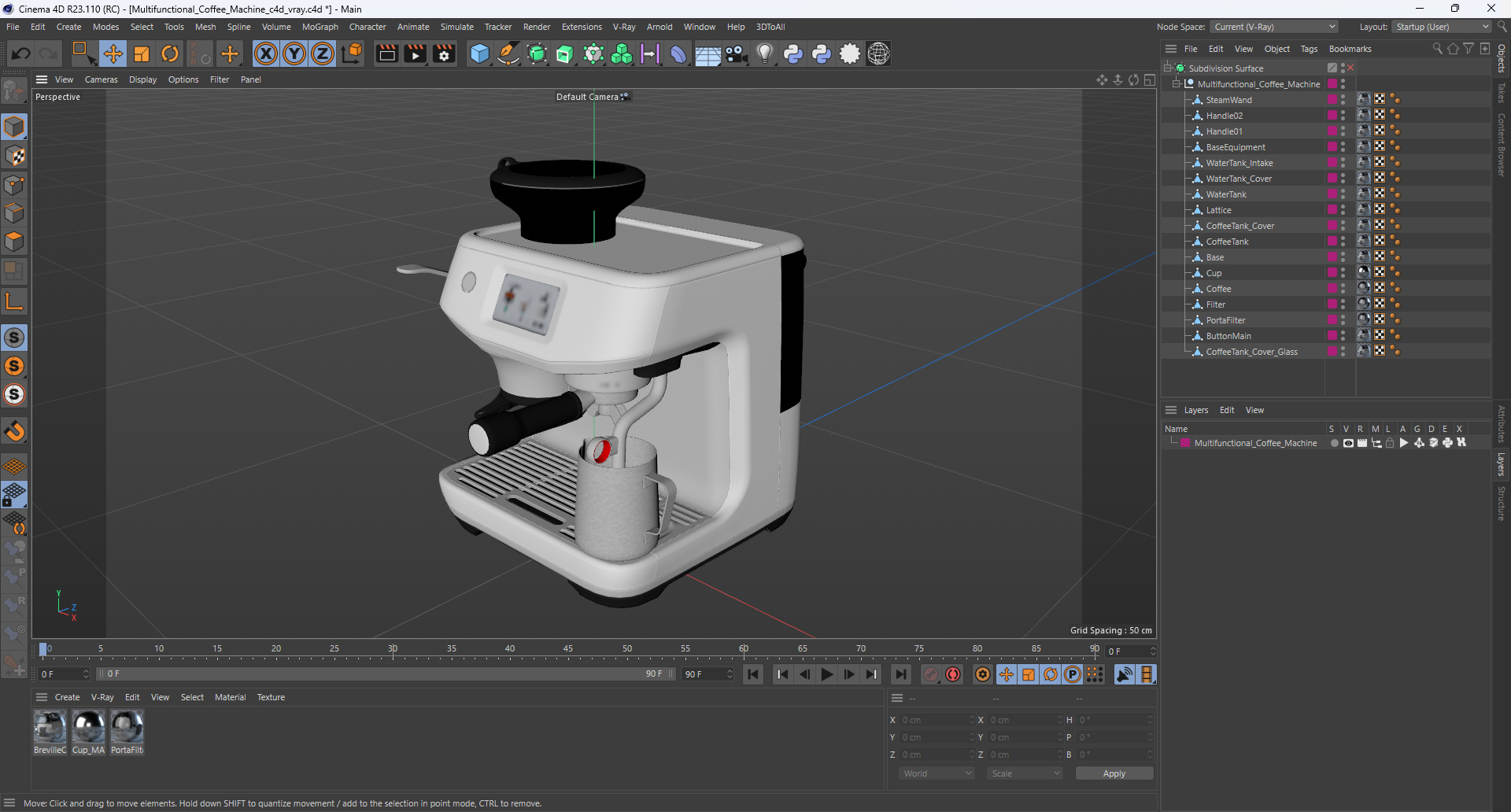The image size is (1511, 812).
Task: Select the Scale tool
Action: (x=142, y=54)
